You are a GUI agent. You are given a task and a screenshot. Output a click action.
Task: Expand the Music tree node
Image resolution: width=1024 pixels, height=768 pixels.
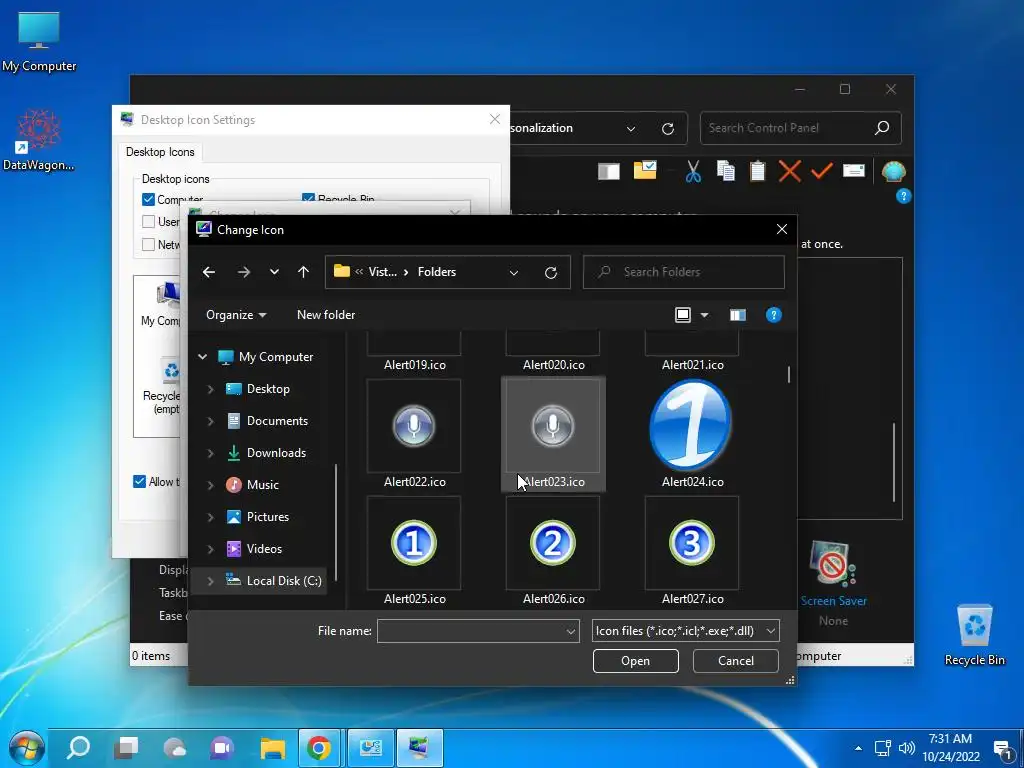210,485
